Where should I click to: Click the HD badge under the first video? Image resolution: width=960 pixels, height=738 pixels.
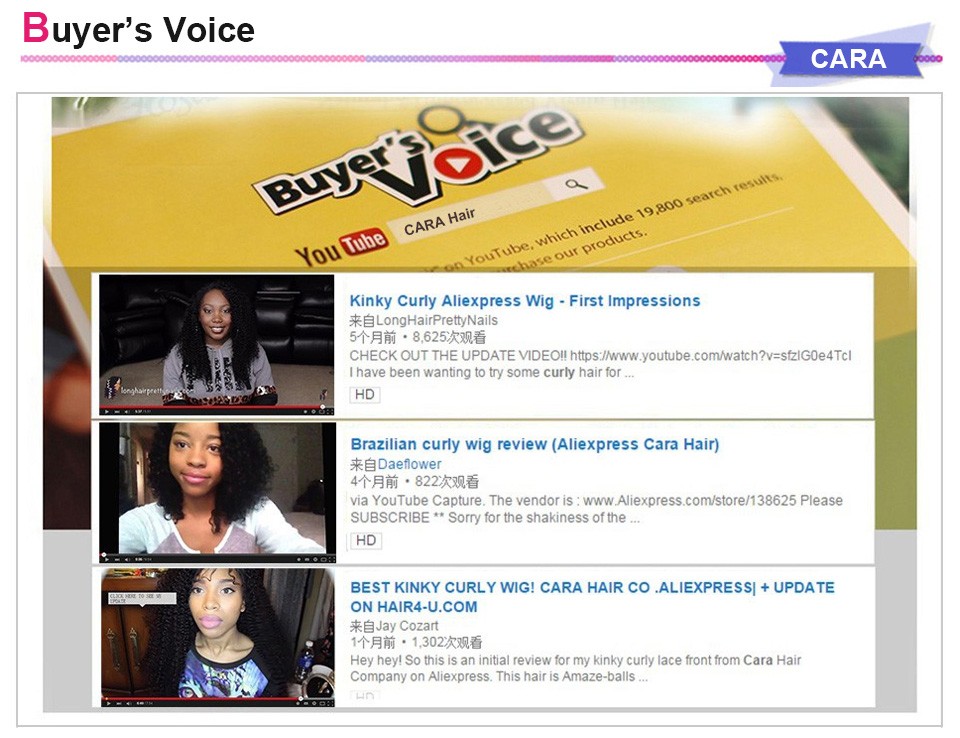(365, 395)
